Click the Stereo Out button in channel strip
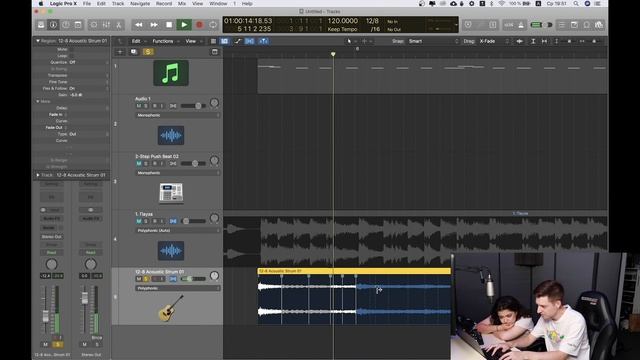Image resolution: width=640 pixels, height=360 pixels. tap(51, 237)
